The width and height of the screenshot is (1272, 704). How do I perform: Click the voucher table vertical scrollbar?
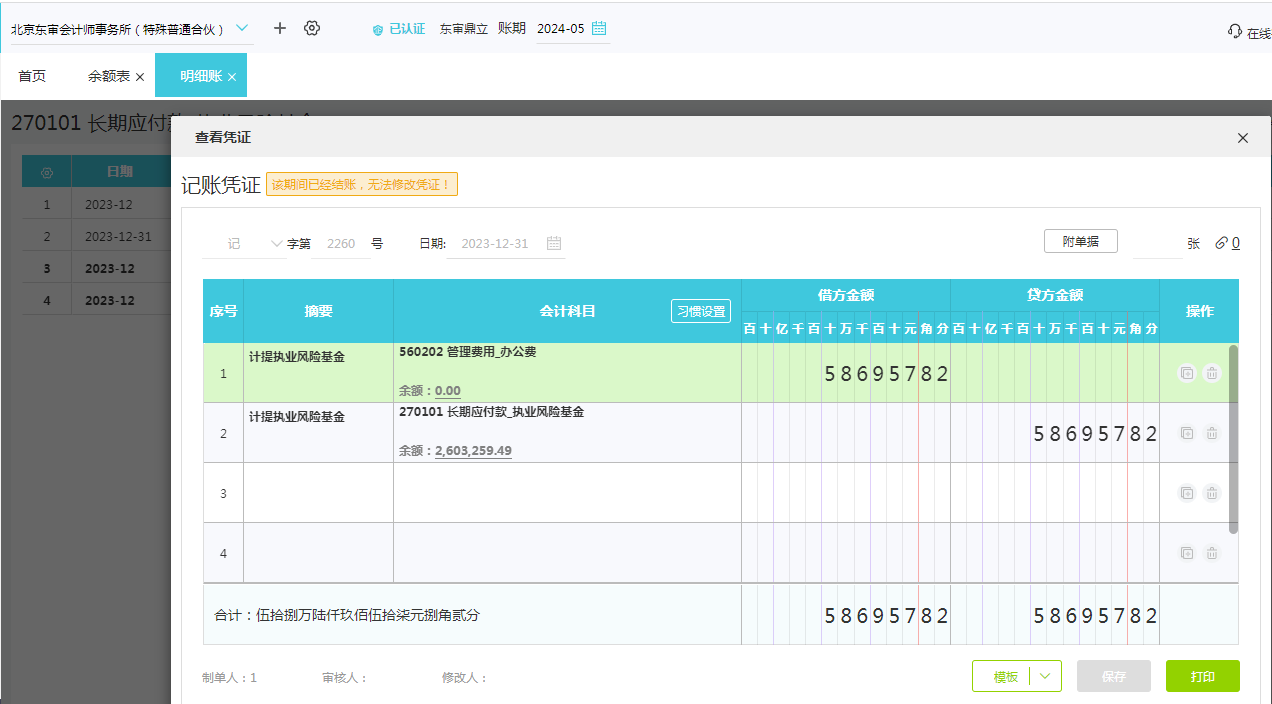[x=1233, y=440]
